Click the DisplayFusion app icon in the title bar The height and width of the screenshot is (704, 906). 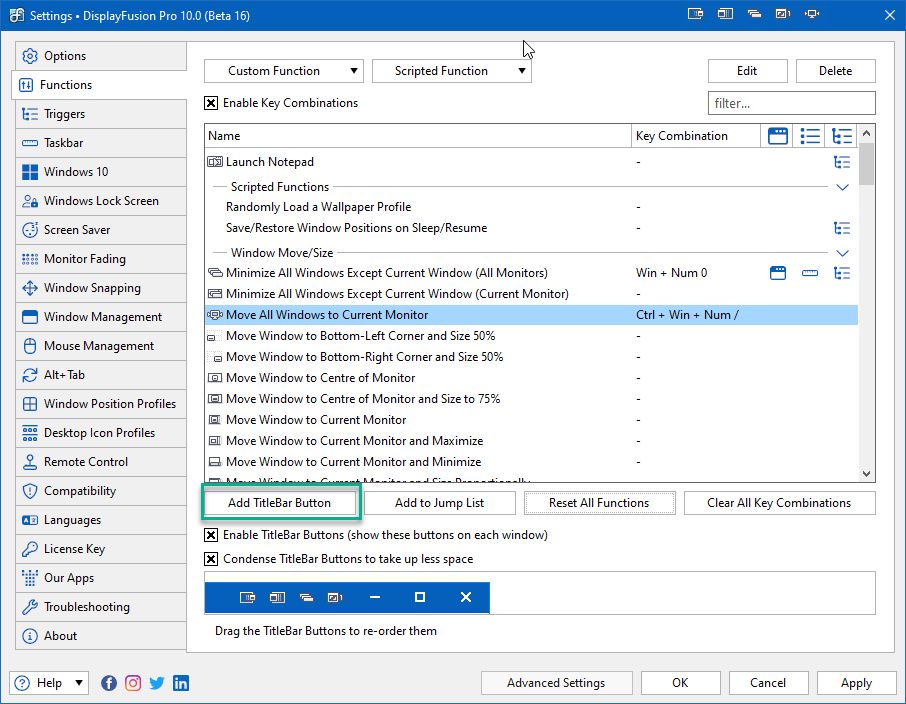tap(17, 15)
